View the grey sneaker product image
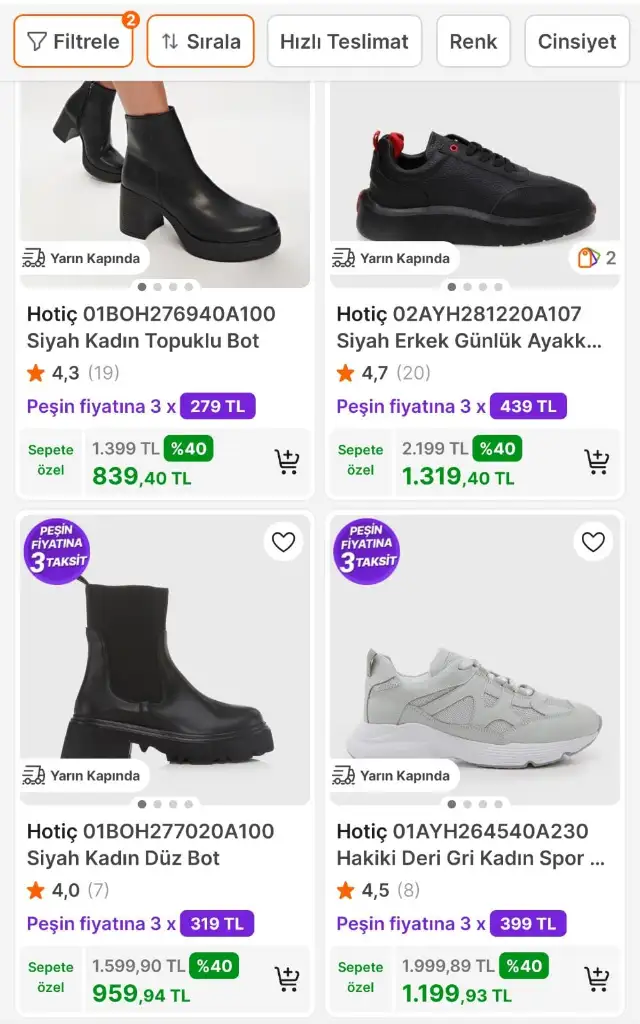Viewport: 640px width, 1024px height. tap(475, 690)
